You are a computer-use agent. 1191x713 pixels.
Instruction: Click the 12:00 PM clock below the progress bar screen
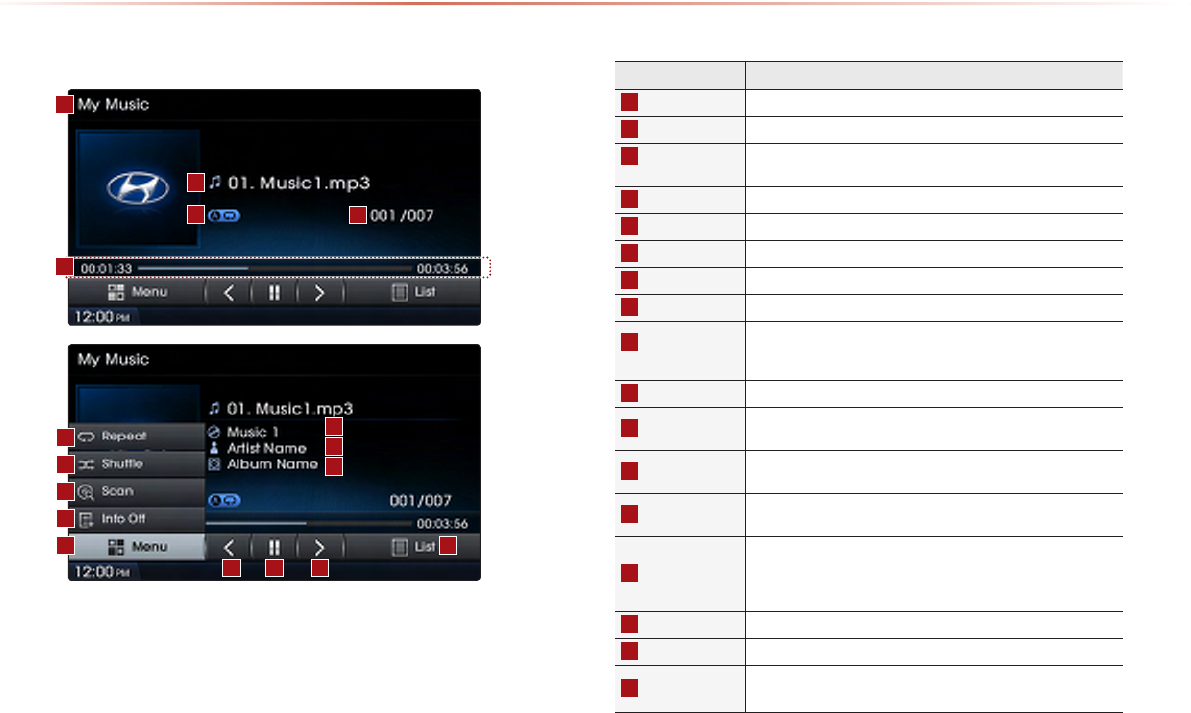coord(102,317)
